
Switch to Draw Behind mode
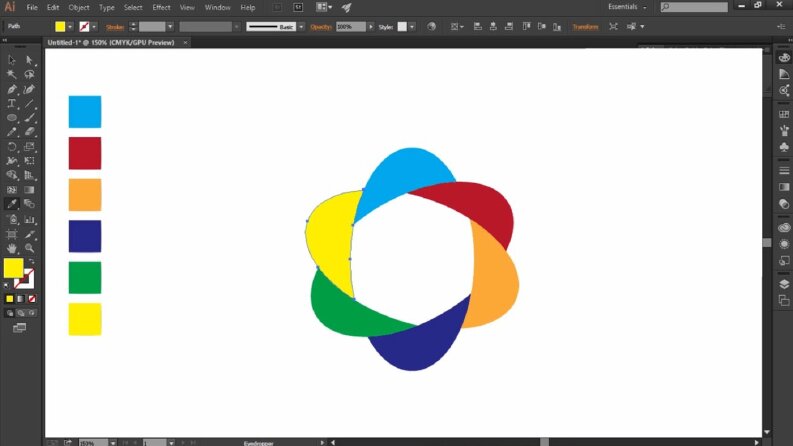click(21, 313)
